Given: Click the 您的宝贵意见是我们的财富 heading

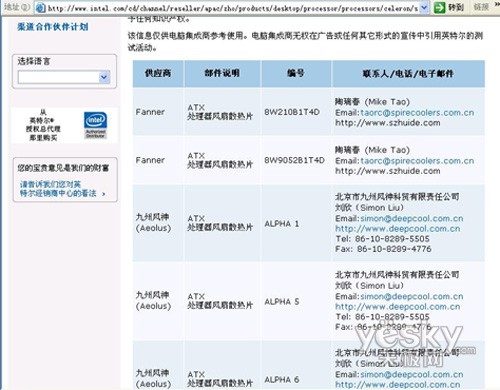Looking at the screenshot, I should [x=63, y=168].
